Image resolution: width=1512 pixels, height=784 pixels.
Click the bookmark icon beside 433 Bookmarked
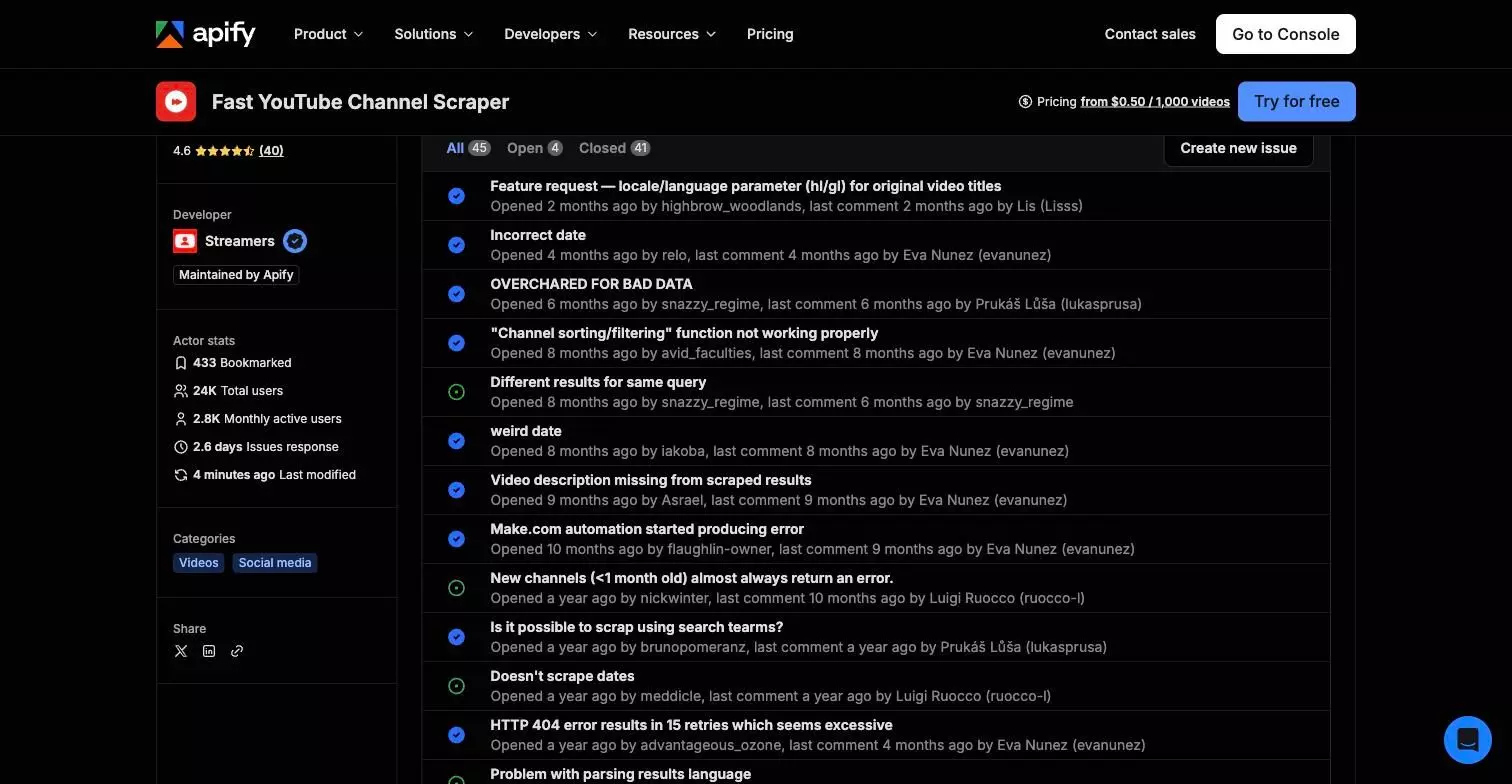[x=181, y=363]
